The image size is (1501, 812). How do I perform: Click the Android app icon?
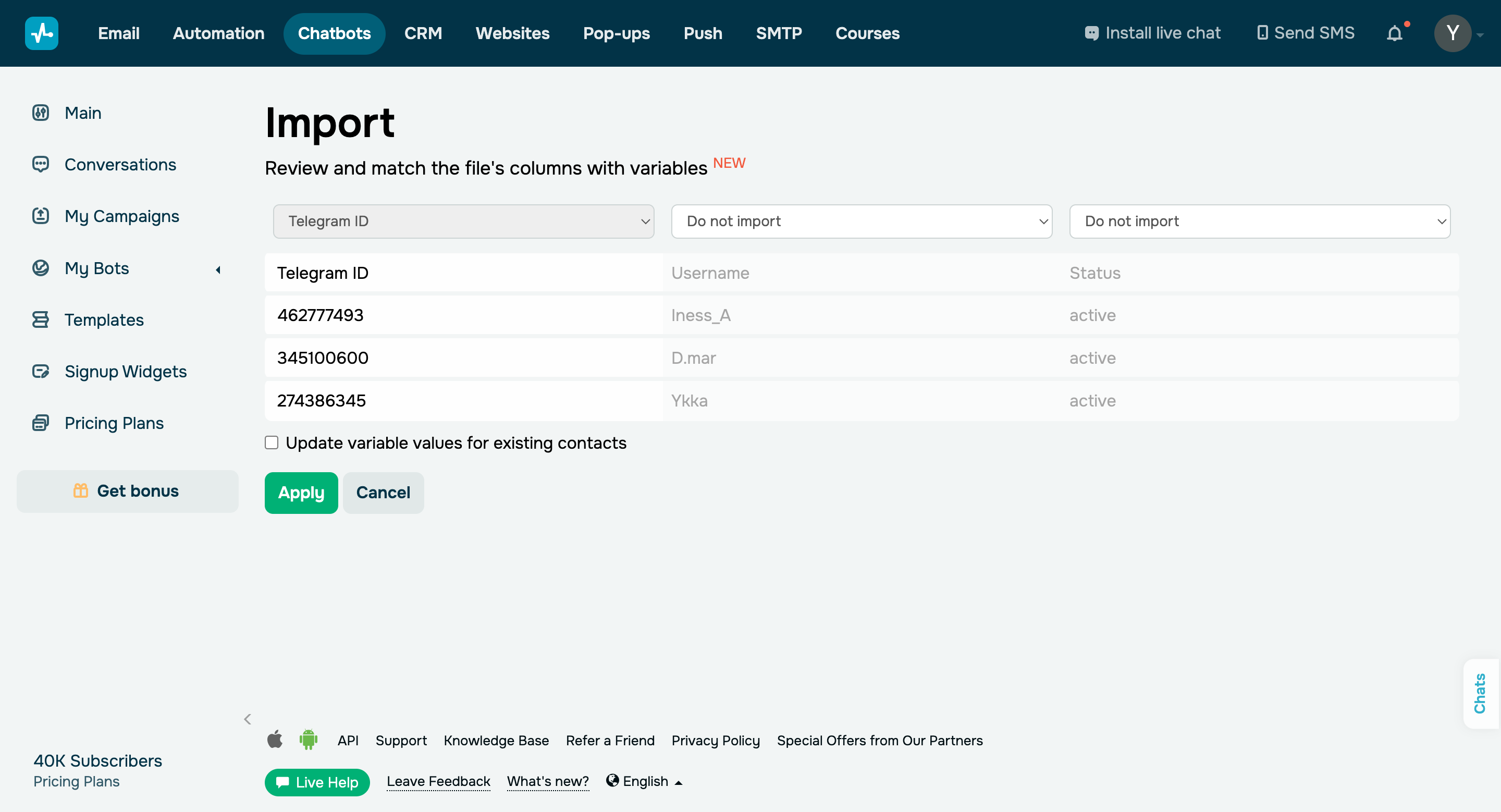point(308,740)
